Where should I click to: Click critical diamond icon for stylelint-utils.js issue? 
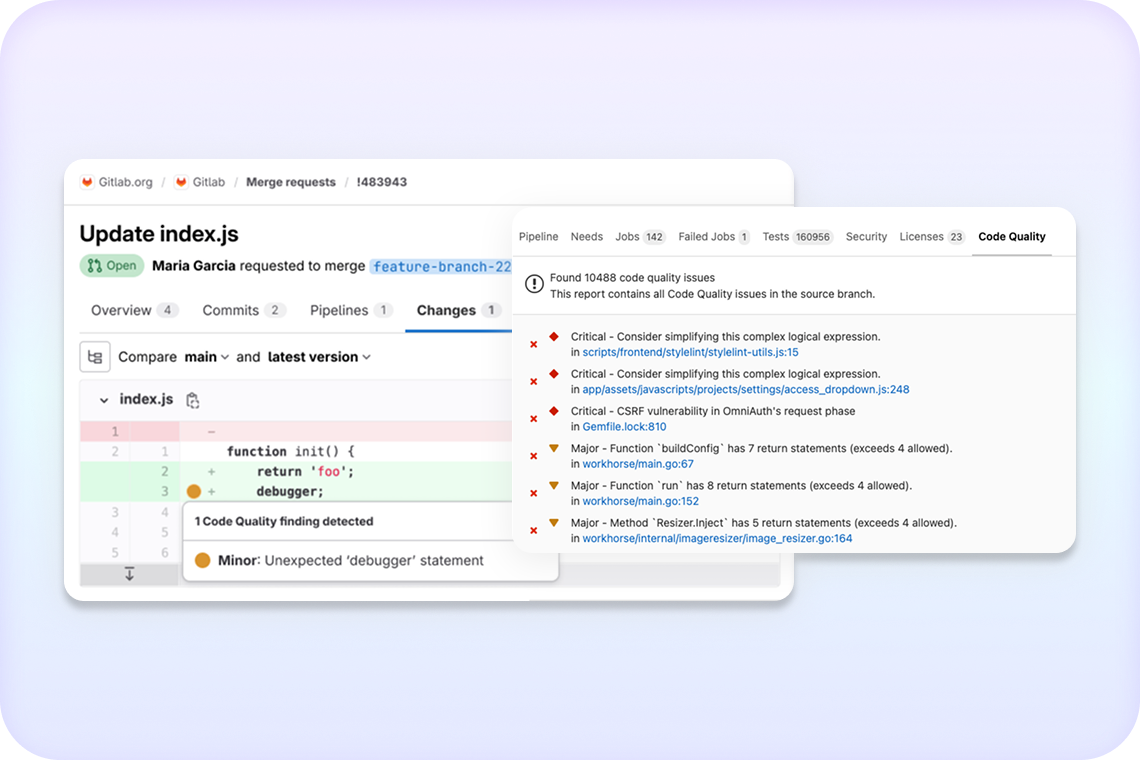point(554,337)
